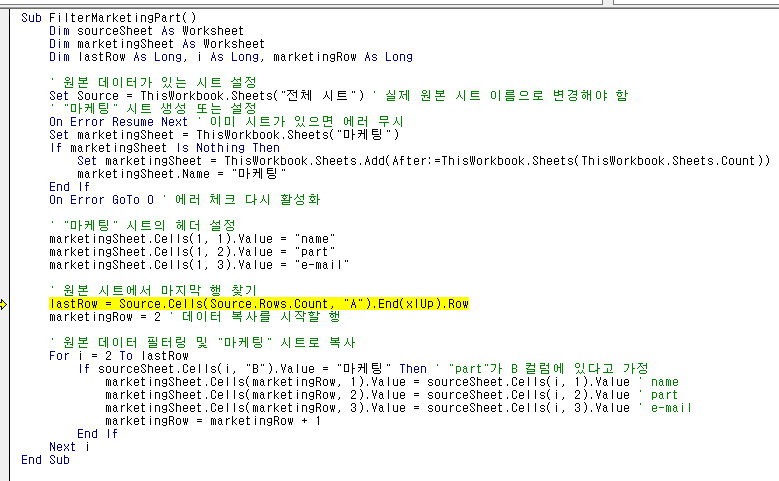Click the 'For i = 2 To lastRow' line
Viewport: 779px width, 481px height.
(x=119, y=356)
